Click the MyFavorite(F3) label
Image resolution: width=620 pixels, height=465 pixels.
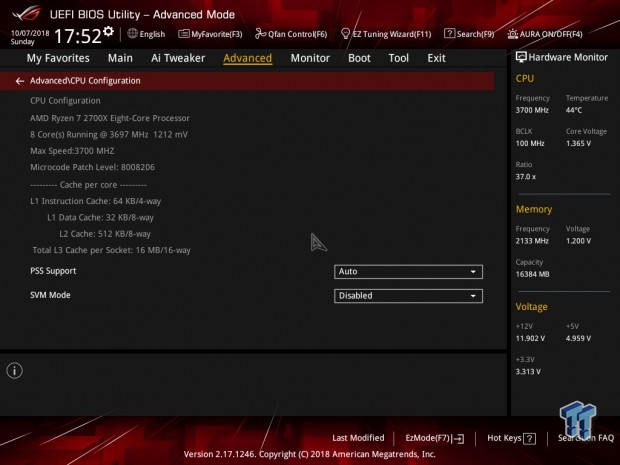click(217, 34)
